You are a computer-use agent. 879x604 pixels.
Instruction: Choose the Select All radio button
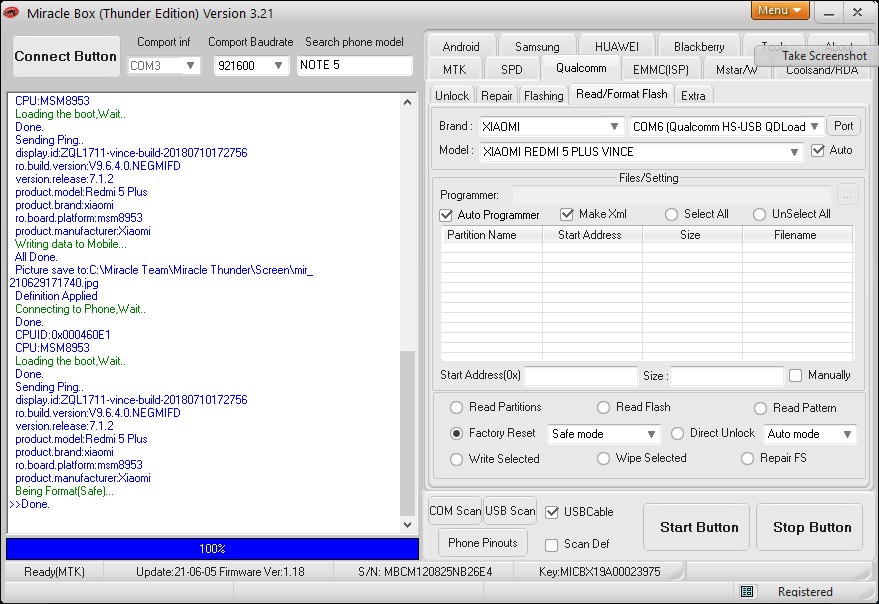(671, 214)
